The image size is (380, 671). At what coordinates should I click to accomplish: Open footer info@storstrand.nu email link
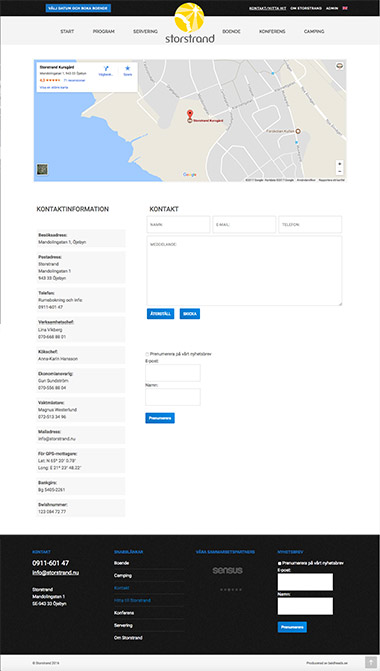[x=55, y=573]
